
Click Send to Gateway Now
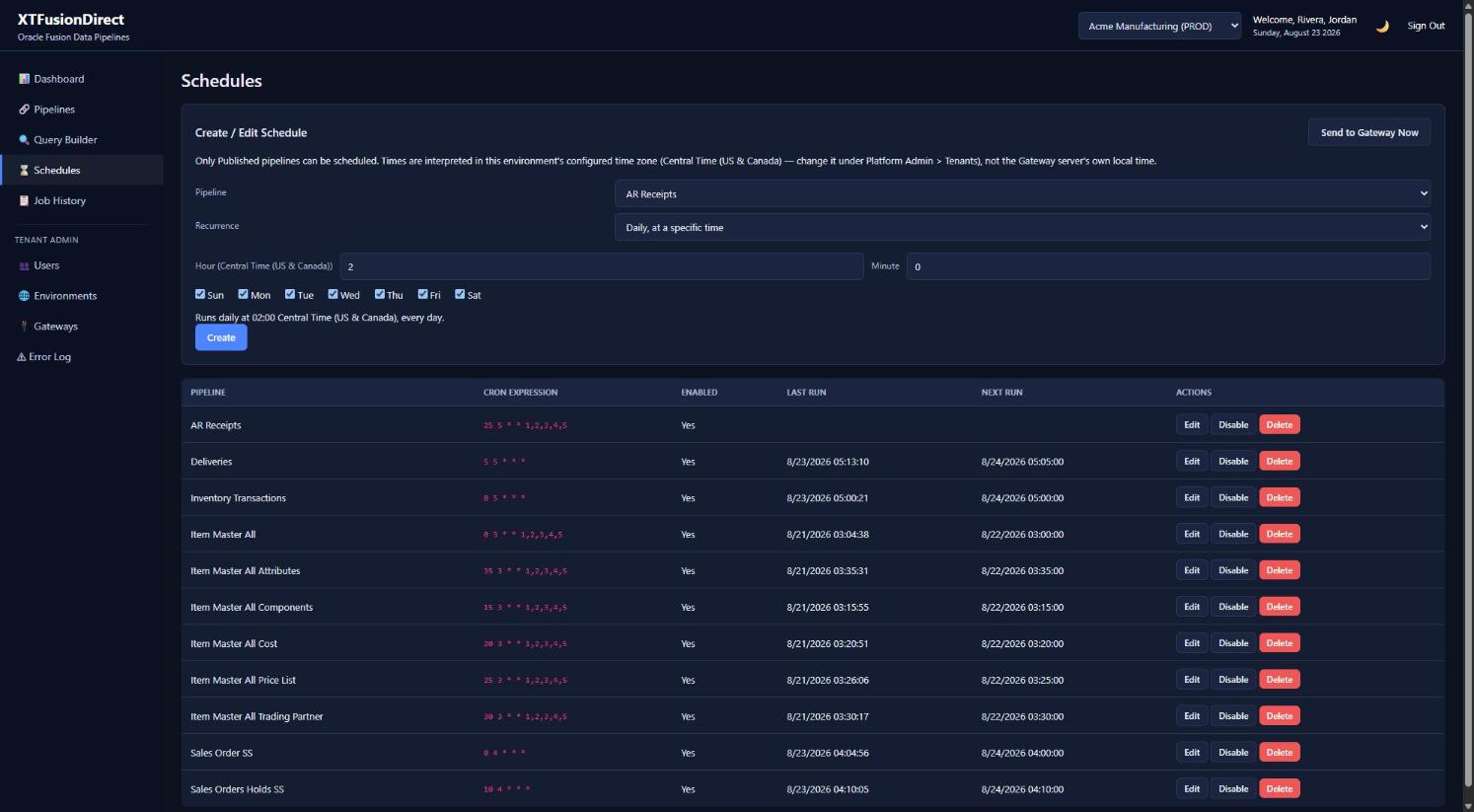coord(1369,132)
